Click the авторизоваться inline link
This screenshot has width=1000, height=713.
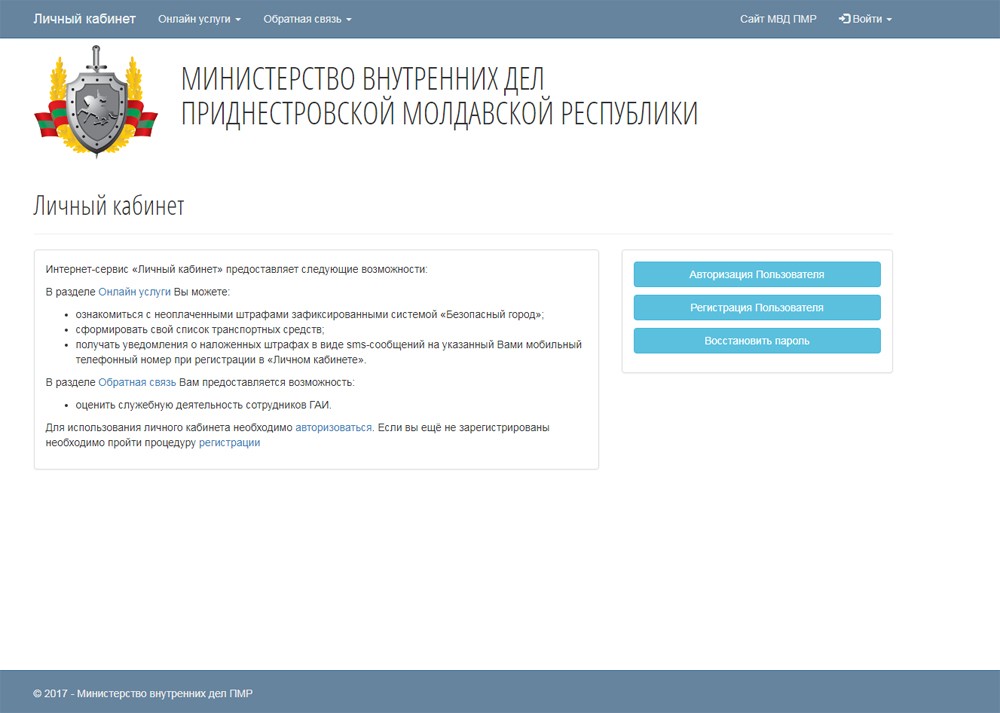tap(333, 427)
